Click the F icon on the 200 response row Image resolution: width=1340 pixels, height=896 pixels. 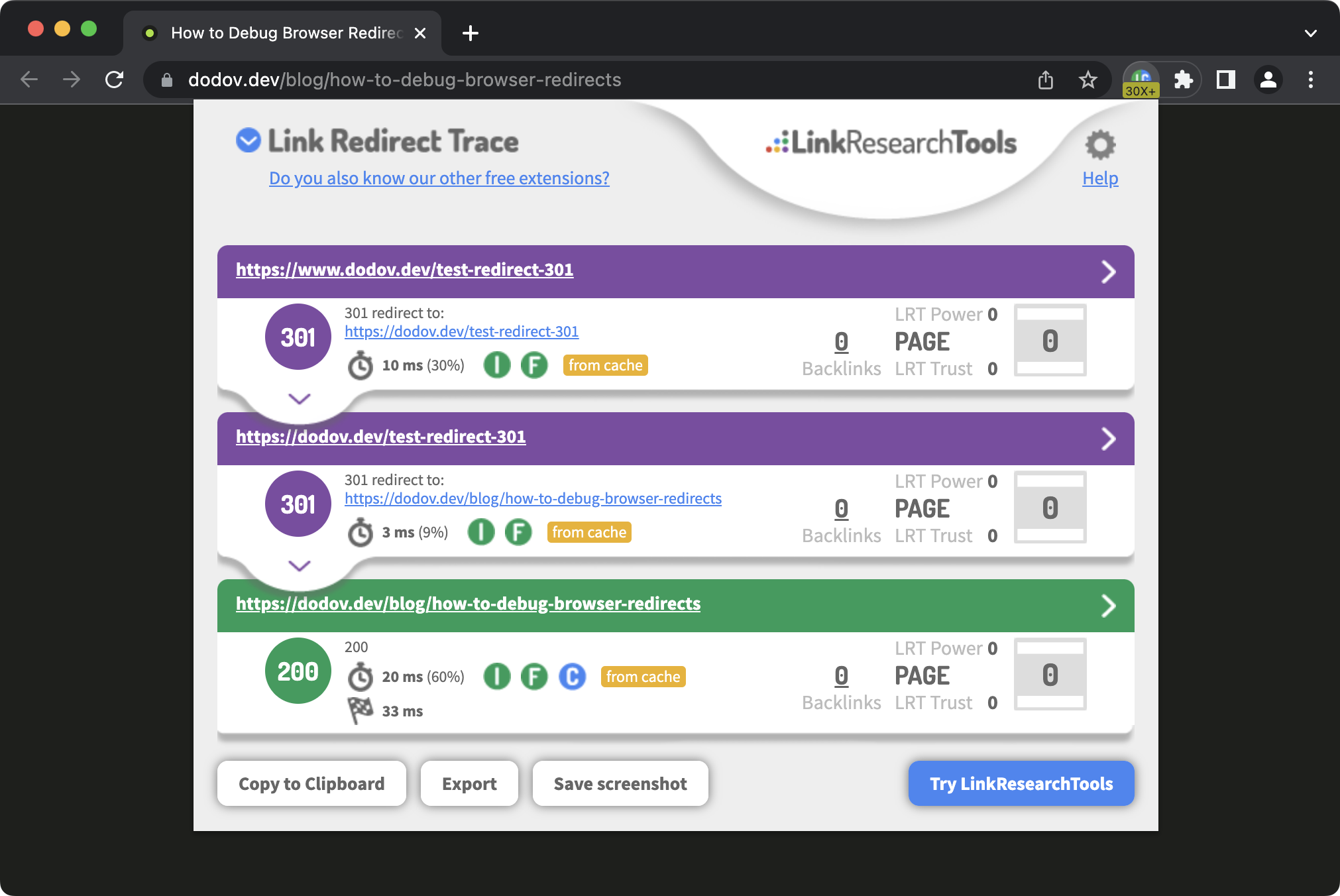[533, 676]
